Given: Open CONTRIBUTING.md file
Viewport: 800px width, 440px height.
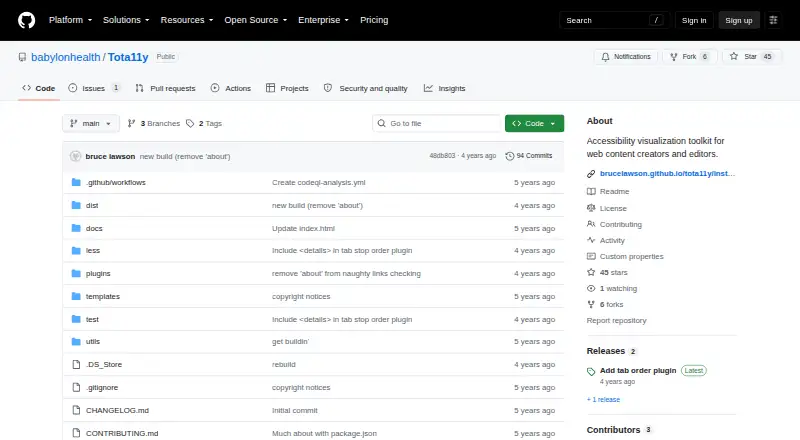Looking at the screenshot, I should coord(122,433).
